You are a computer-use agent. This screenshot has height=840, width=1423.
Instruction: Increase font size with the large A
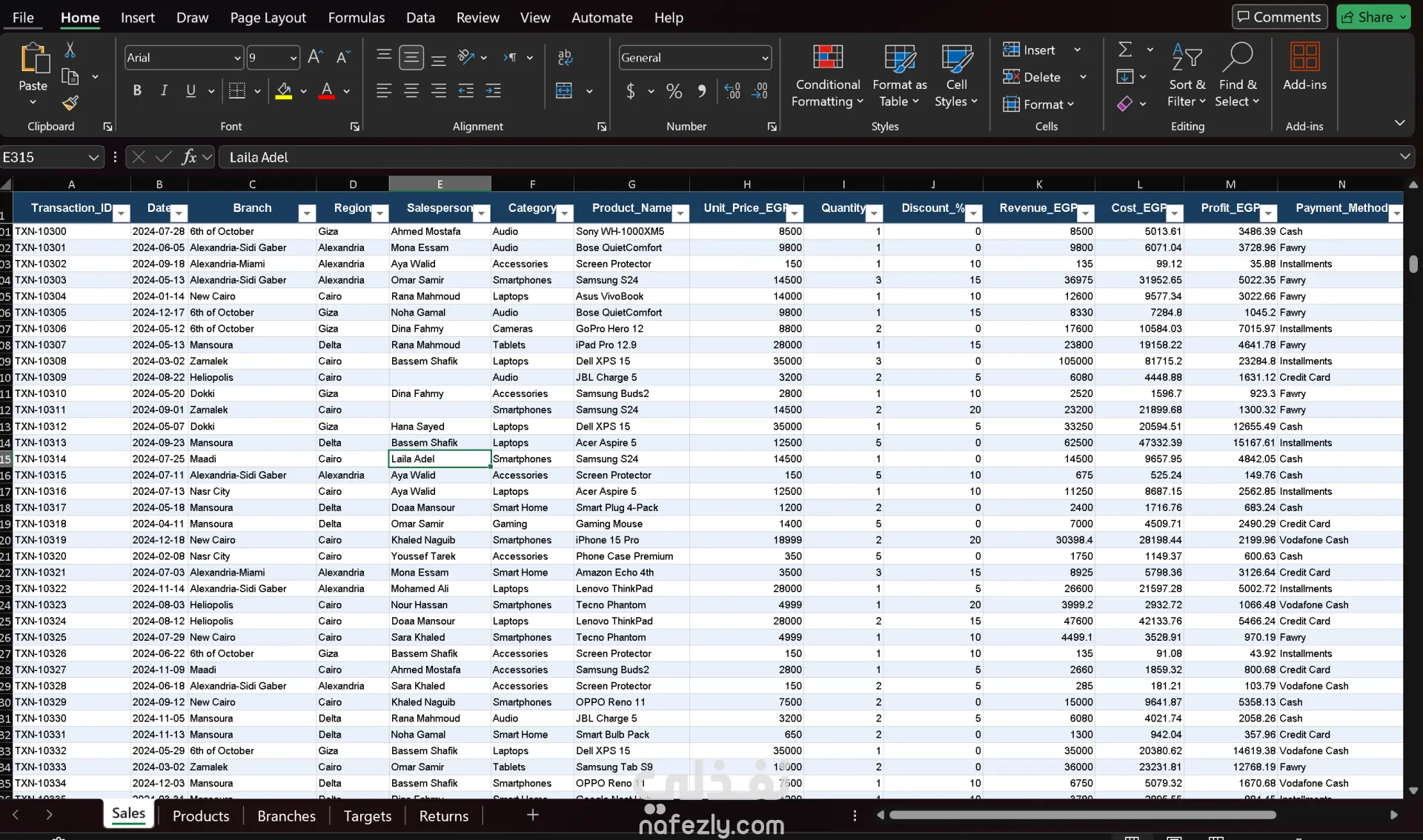[x=315, y=57]
